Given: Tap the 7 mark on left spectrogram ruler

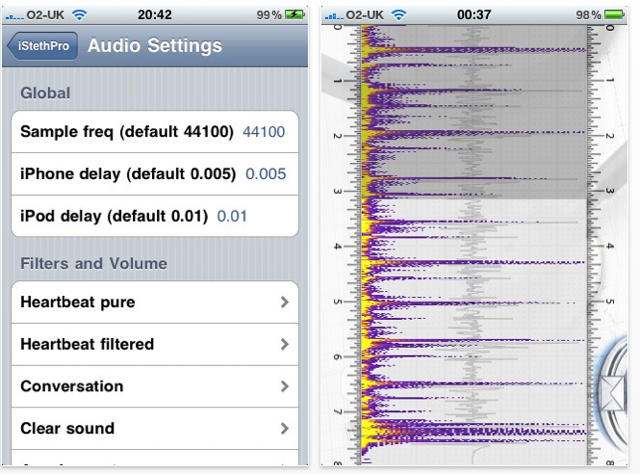Looking at the screenshot, I should pyautogui.click(x=338, y=412).
